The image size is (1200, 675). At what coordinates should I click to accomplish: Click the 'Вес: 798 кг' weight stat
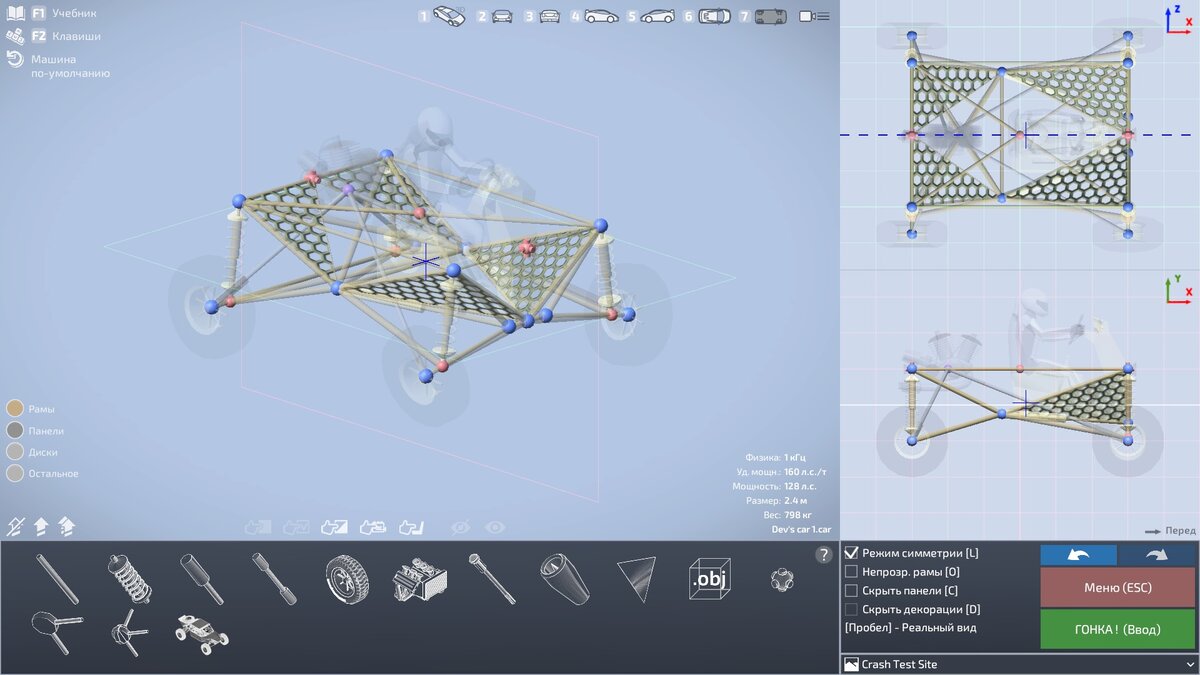tap(796, 514)
